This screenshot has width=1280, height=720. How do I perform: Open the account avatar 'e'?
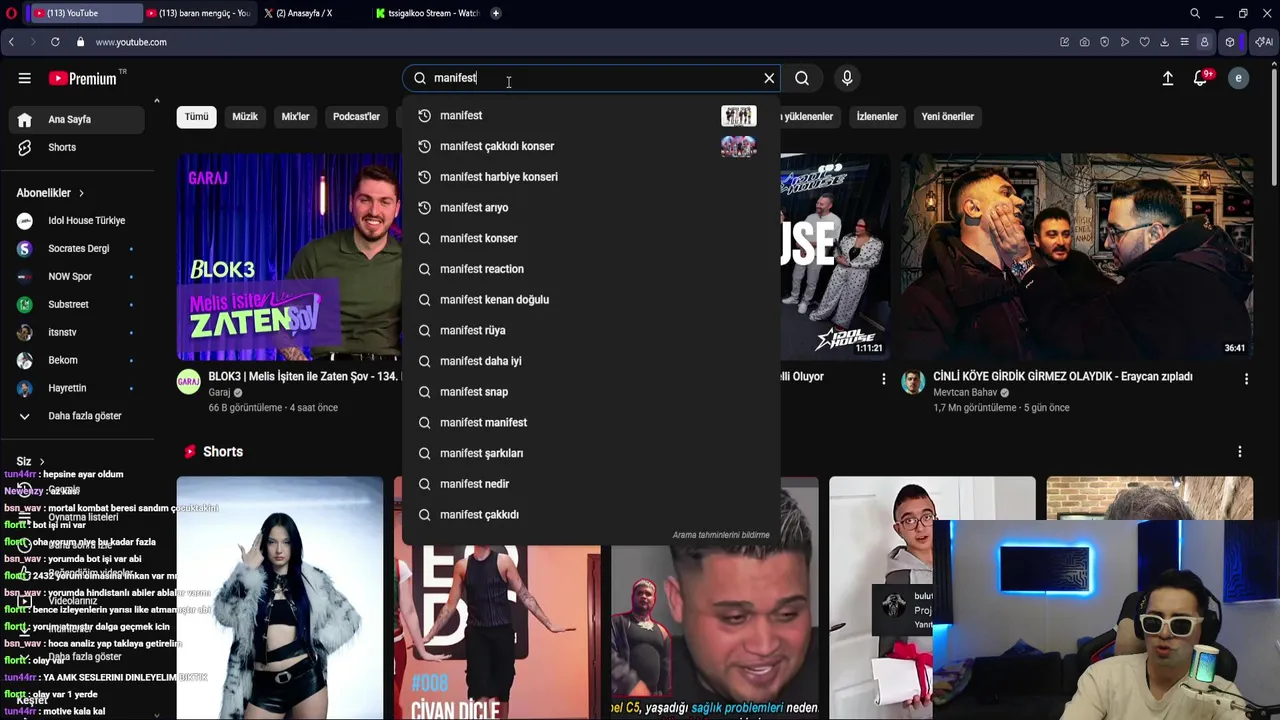1238,78
